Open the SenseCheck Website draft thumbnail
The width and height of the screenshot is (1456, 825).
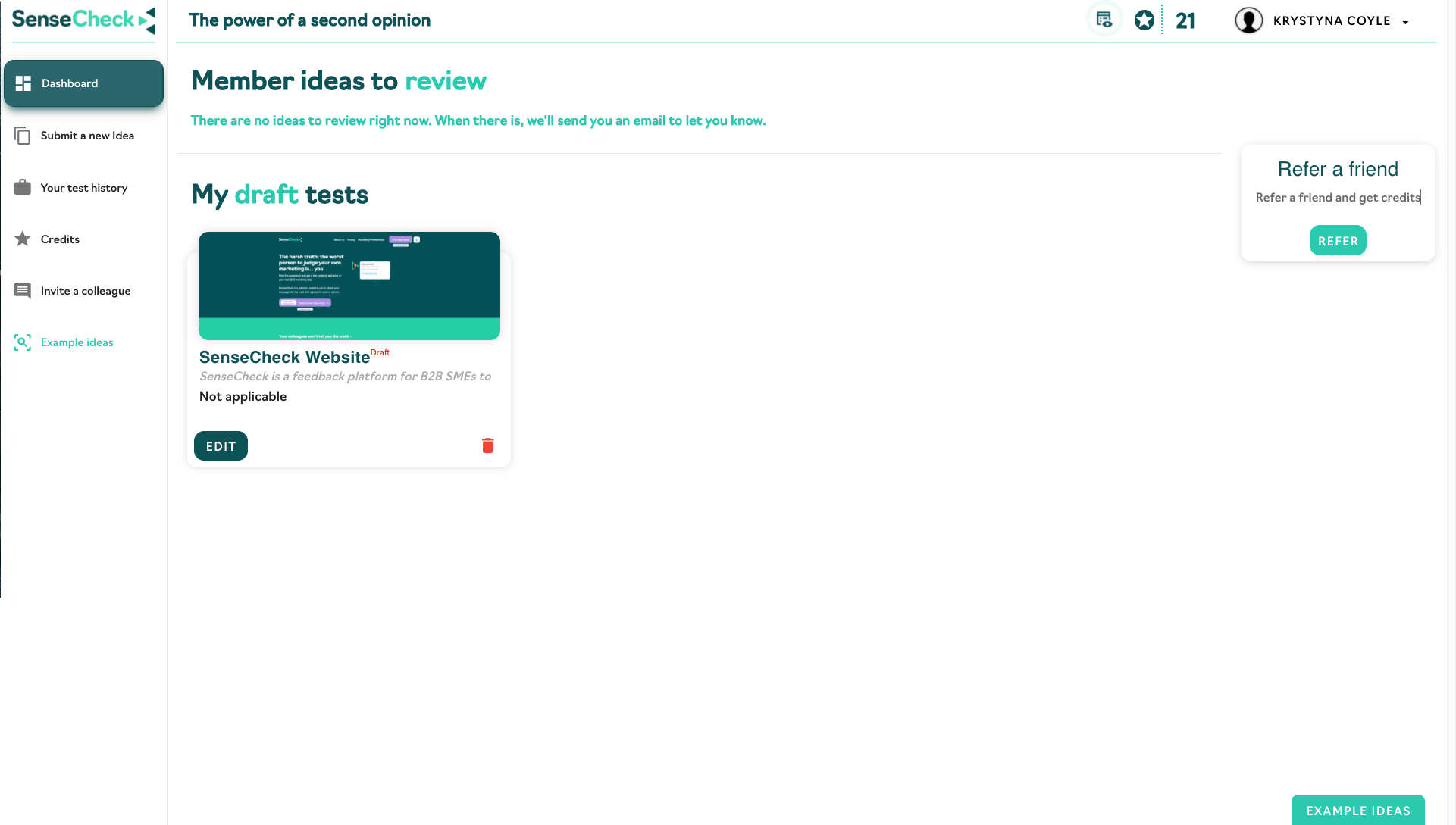(x=349, y=286)
